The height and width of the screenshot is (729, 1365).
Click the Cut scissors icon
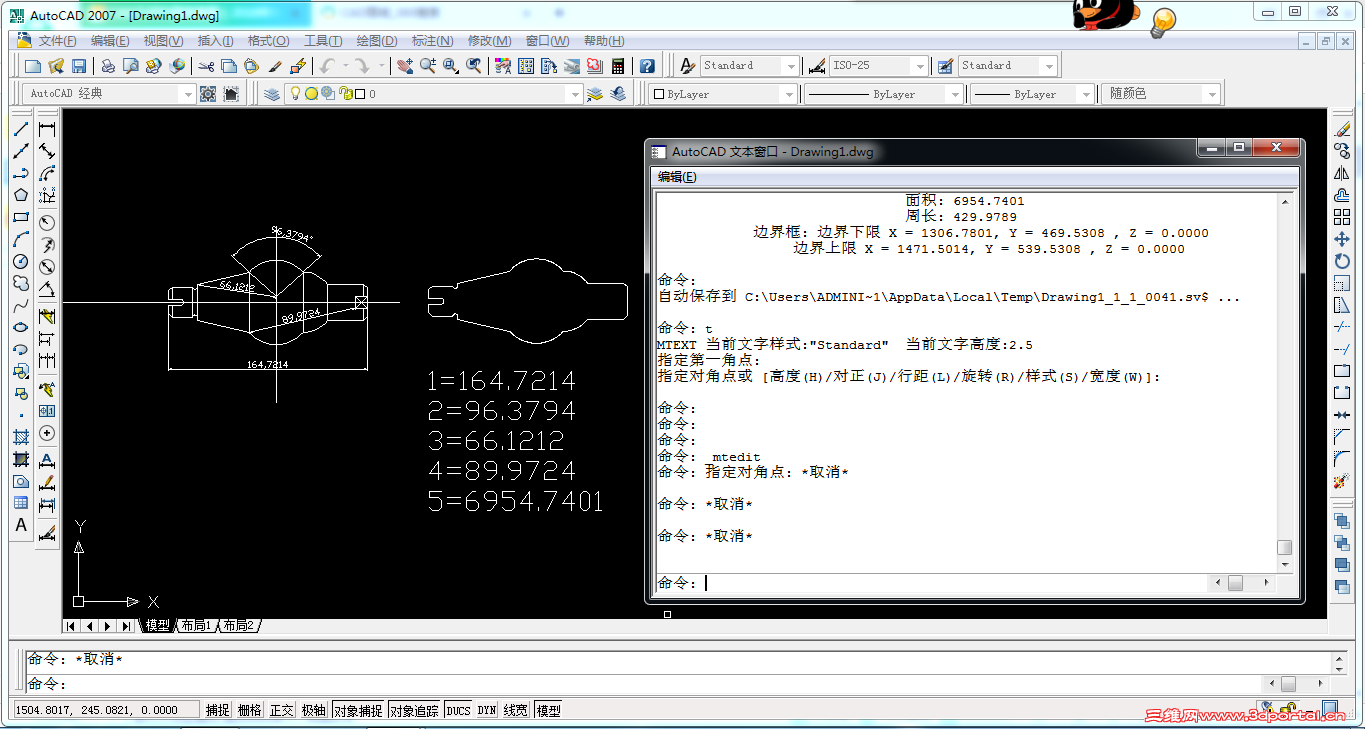[206, 66]
